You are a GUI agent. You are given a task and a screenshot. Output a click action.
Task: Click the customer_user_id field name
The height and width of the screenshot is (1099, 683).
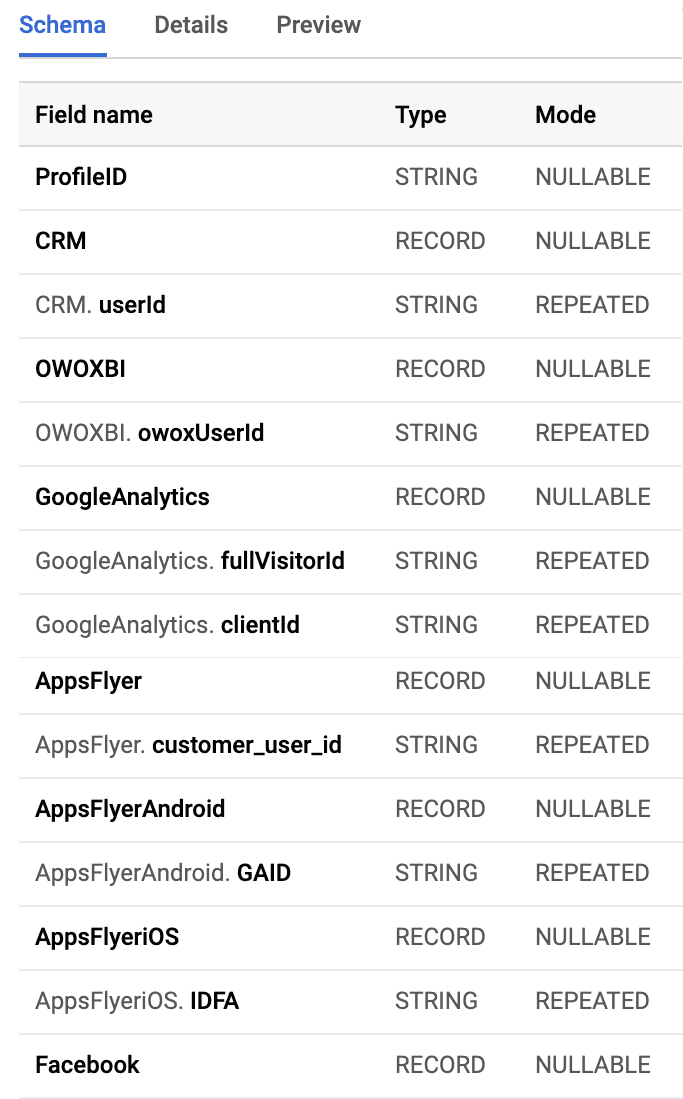pyautogui.click(x=188, y=745)
